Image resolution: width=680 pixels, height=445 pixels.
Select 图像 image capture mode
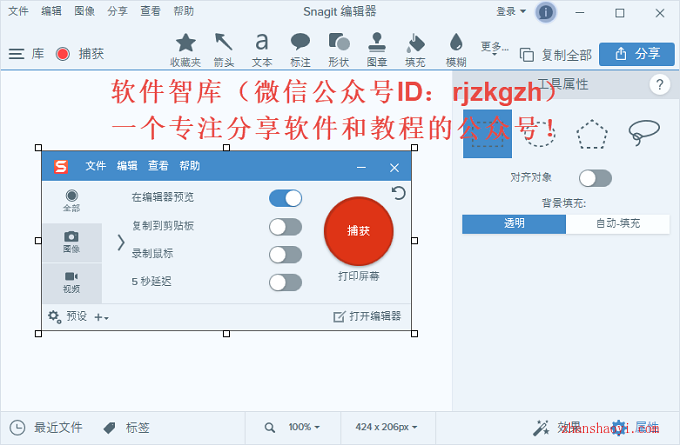pos(72,242)
